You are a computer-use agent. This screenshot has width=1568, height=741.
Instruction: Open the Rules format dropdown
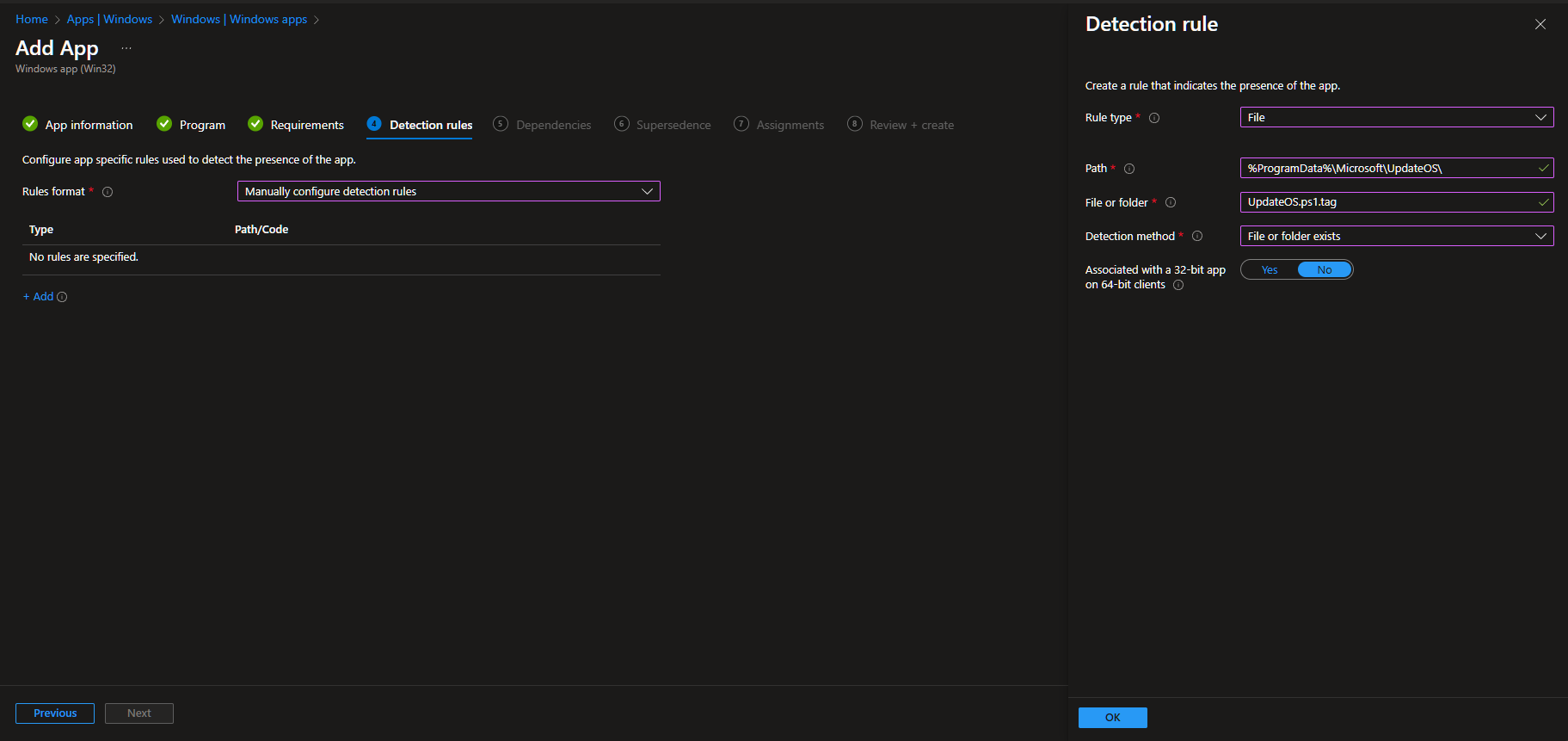click(448, 191)
